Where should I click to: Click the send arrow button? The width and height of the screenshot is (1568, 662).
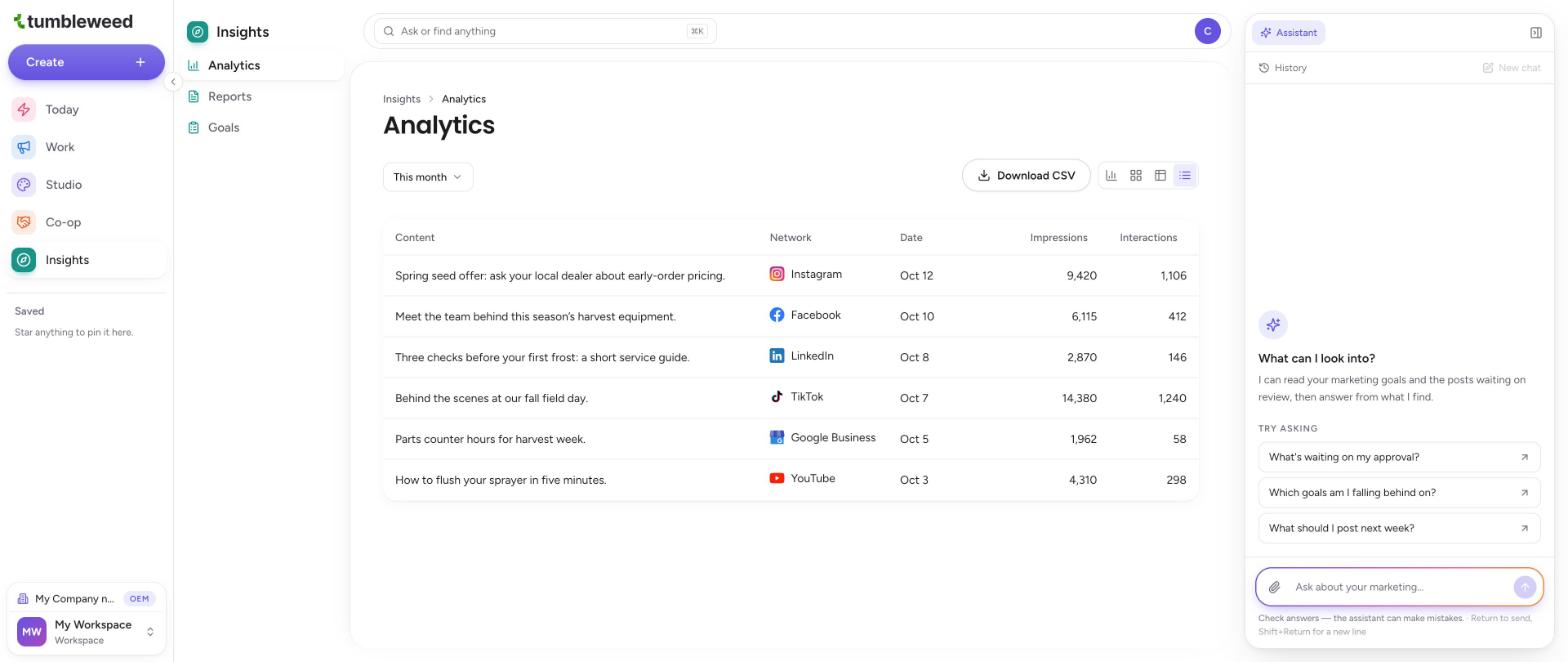click(1524, 588)
